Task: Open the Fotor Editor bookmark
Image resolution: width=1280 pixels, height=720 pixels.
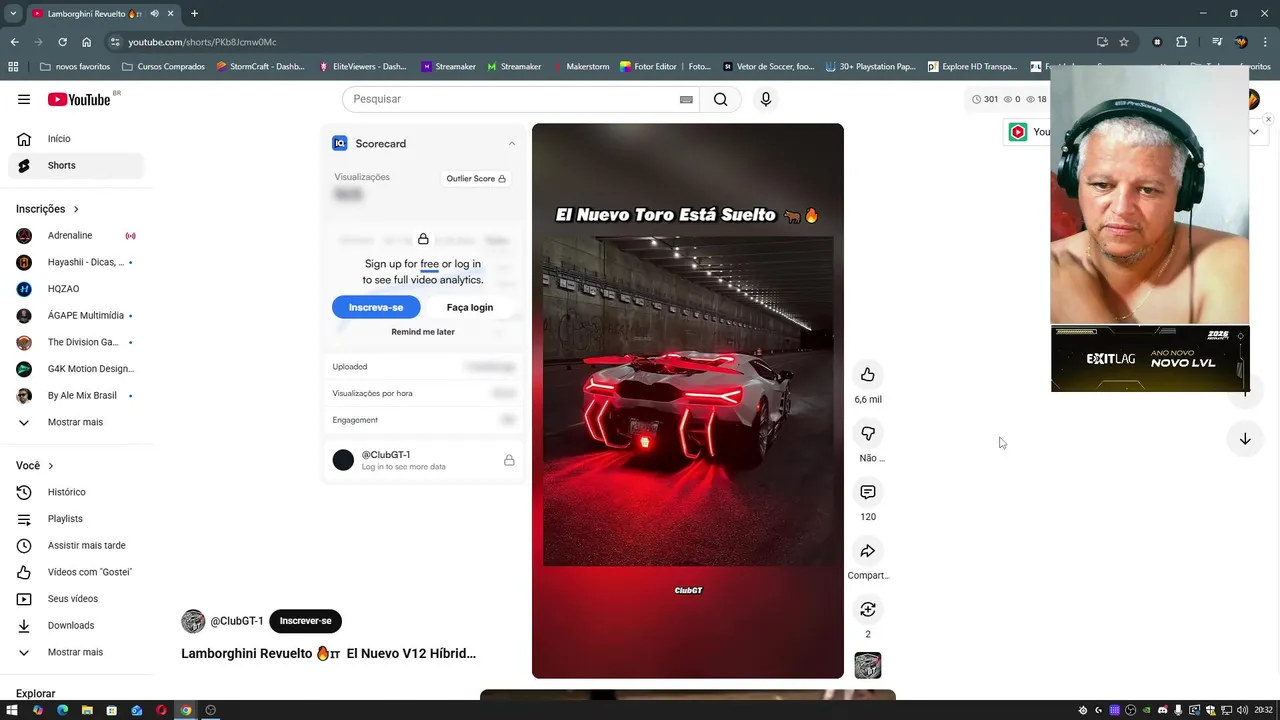Action: [x=665, y=66]
